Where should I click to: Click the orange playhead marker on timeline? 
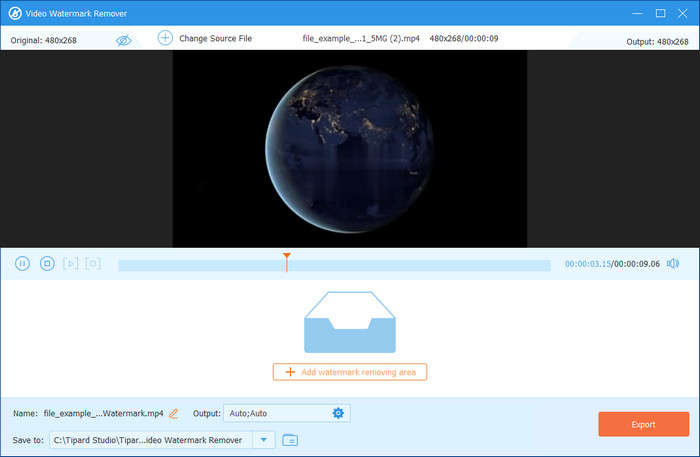click(287, 262)
